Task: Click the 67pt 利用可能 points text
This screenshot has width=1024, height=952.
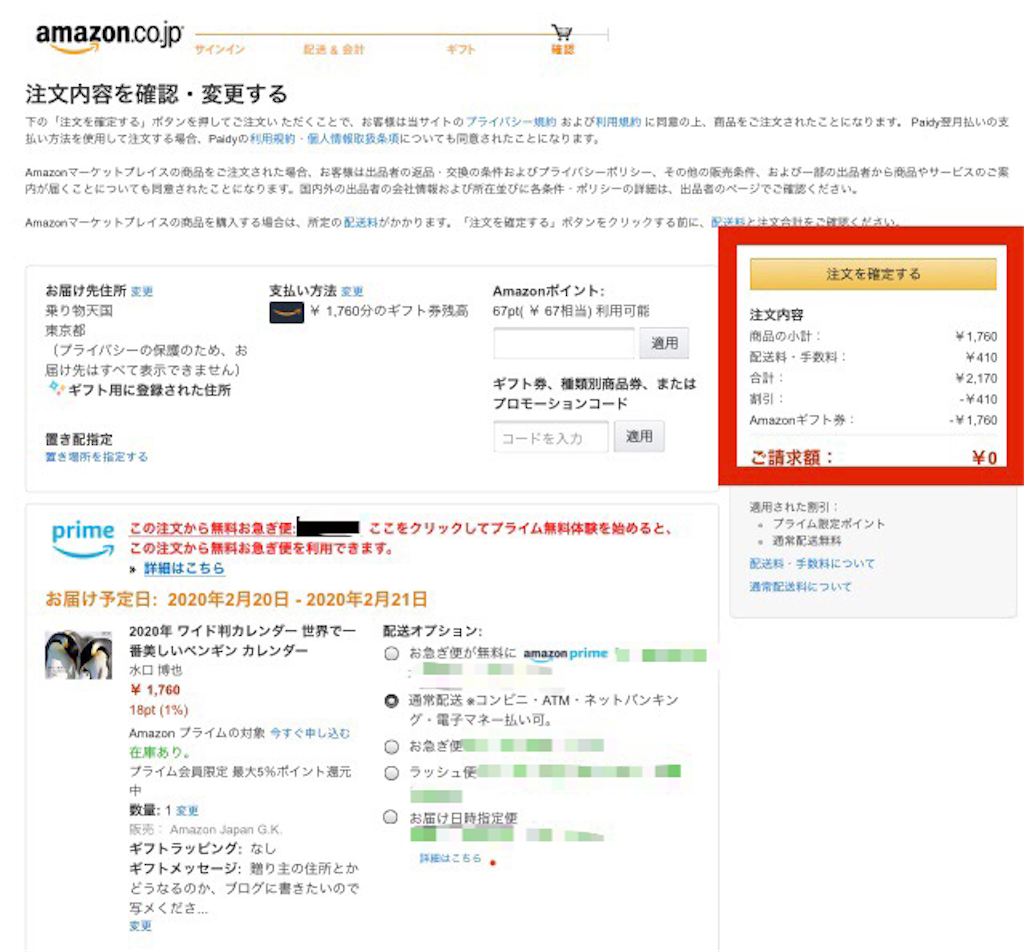Action: [x=571, y=311]
